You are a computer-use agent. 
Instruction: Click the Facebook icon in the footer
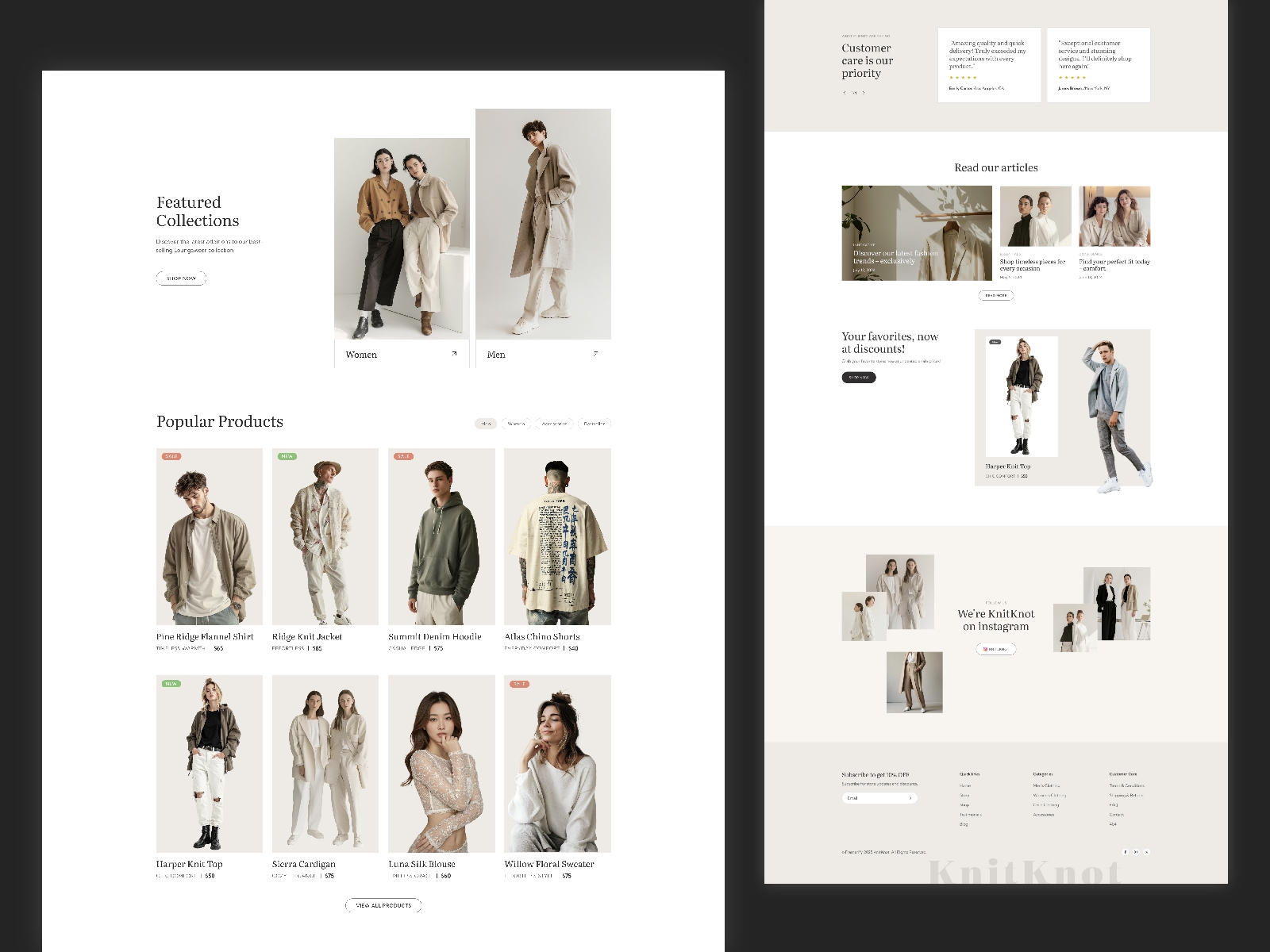tap(1126, 852)
